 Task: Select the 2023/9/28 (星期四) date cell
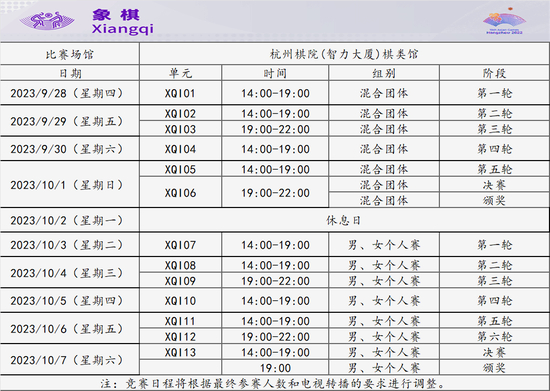tap(69, 93)
